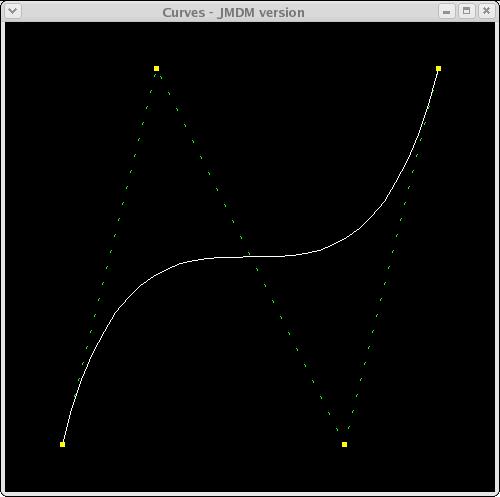This screenshot has width=500, height=497.
Task: Open the window menu arrow beside the title
Action: pos(13,11)
